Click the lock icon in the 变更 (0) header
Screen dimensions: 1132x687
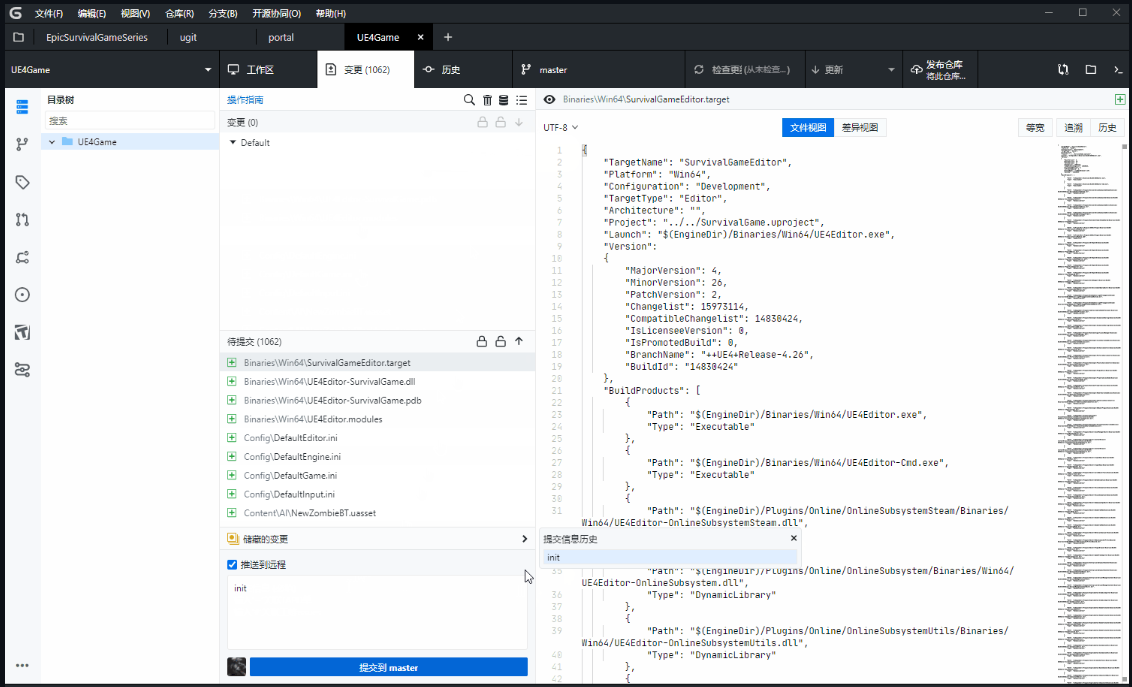(482, 122)
